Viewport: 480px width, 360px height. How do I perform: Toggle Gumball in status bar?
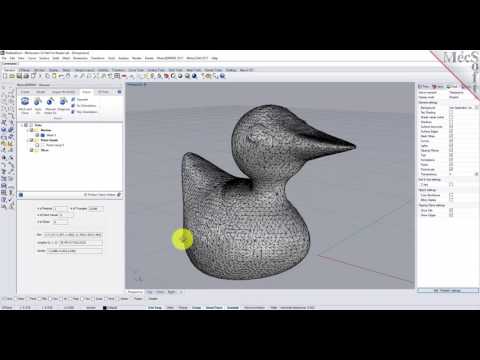click(x=233, y=307)
